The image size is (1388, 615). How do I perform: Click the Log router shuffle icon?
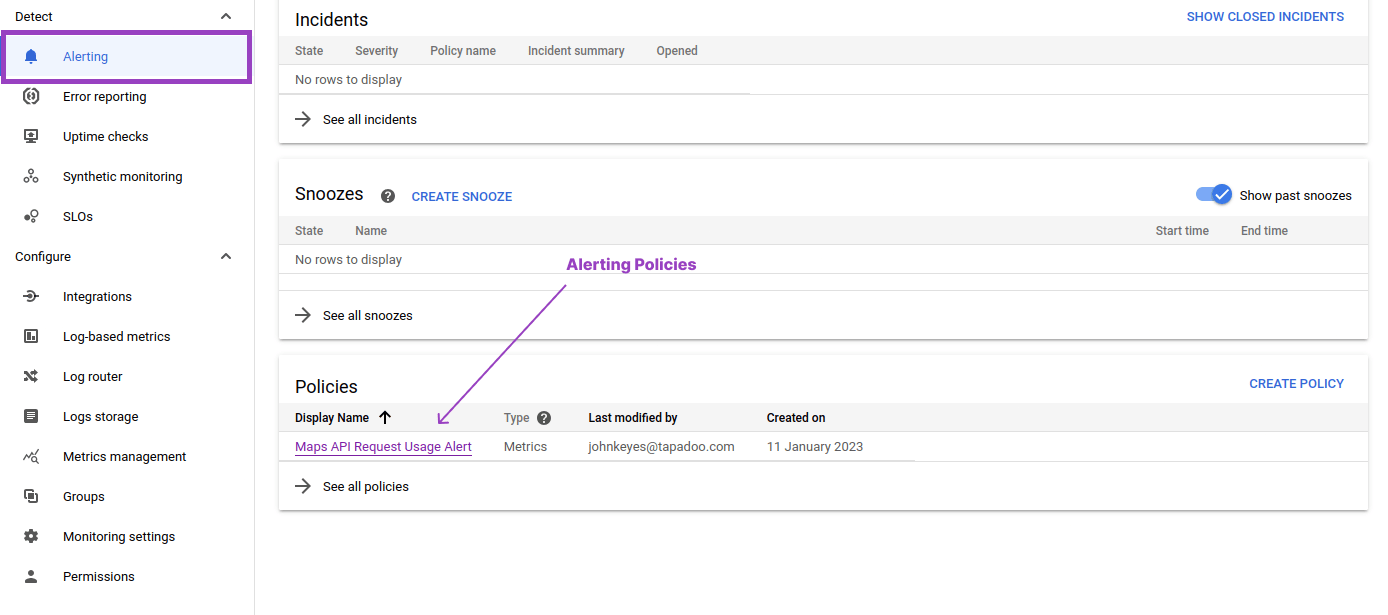(x=31, y=377)
